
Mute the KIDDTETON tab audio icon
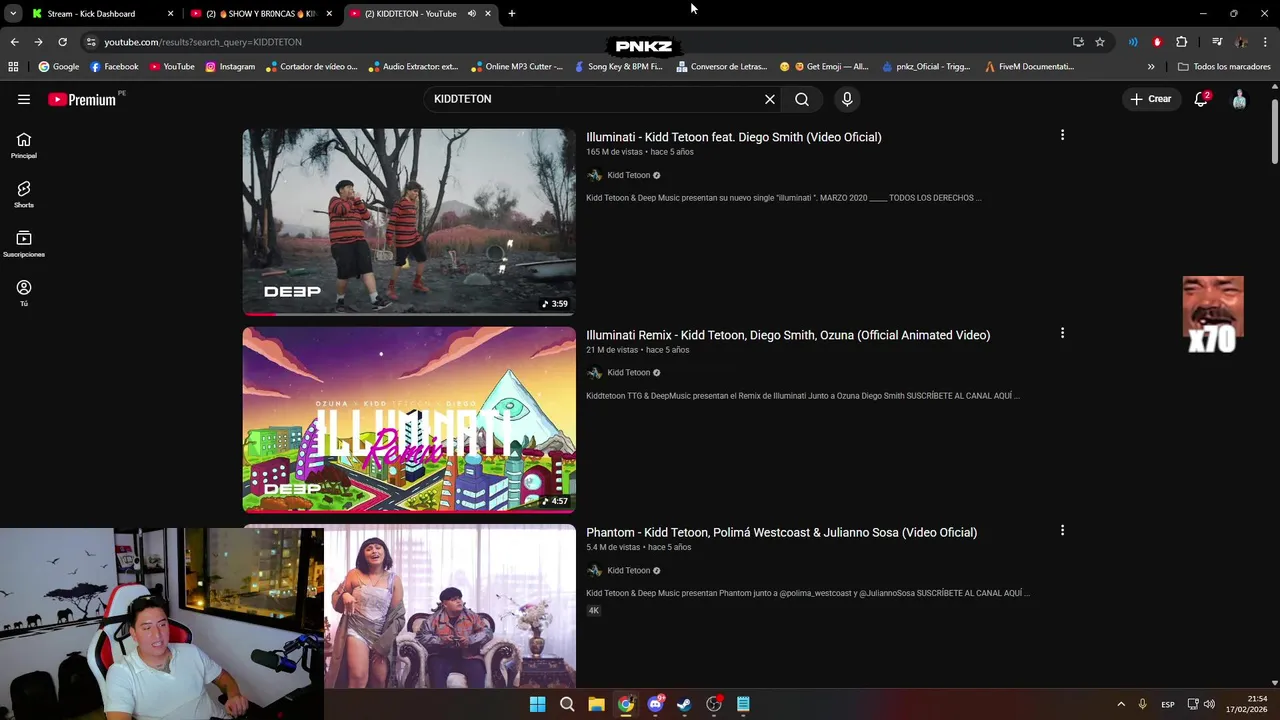[x=472, y=14]
